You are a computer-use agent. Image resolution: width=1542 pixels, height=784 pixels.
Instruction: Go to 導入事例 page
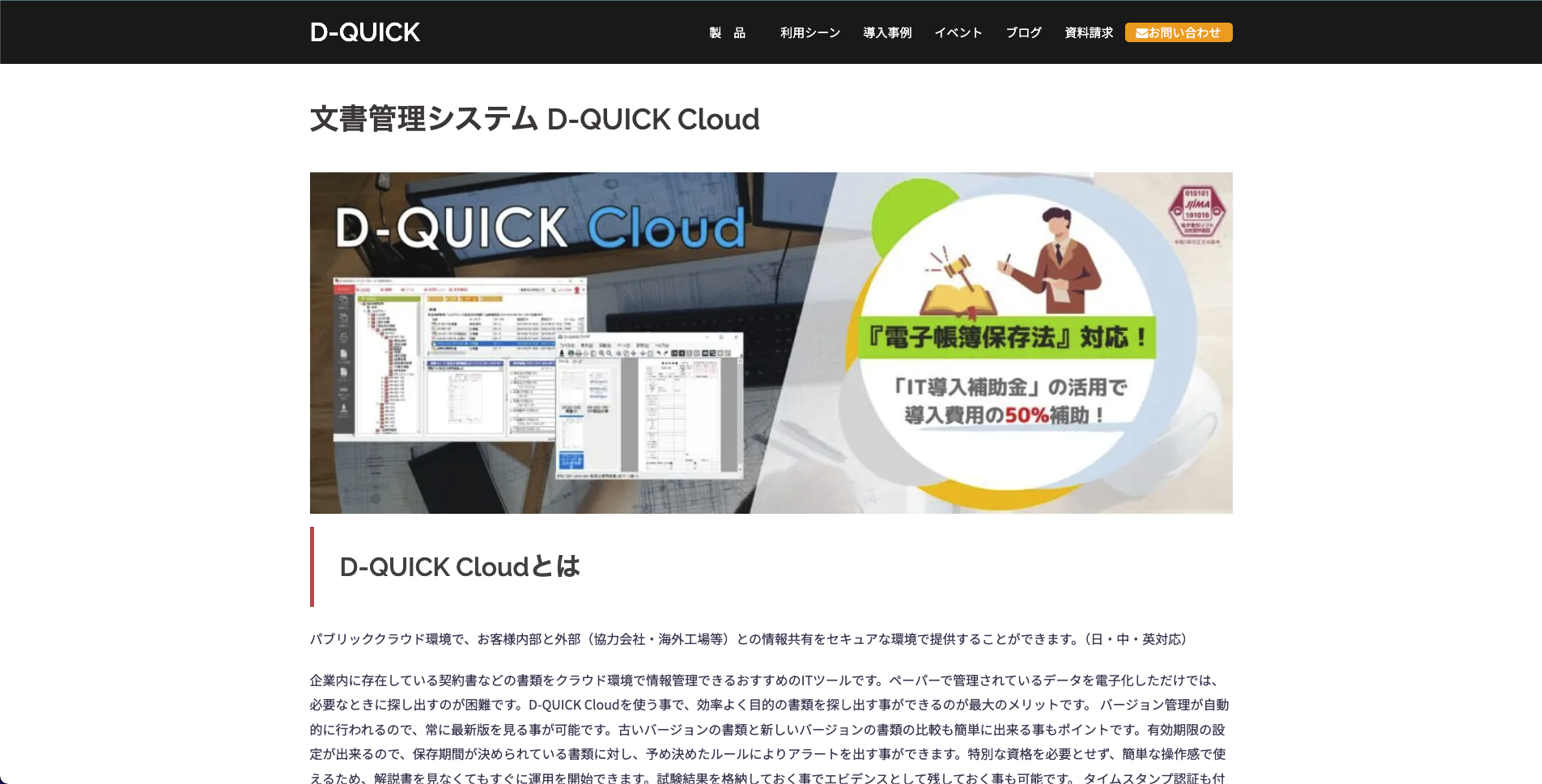(x=887, y=33)
